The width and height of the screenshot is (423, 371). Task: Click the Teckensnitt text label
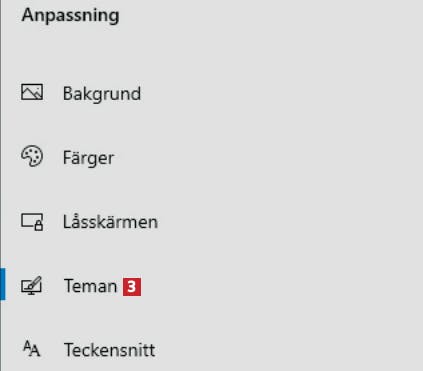point(110,350)
